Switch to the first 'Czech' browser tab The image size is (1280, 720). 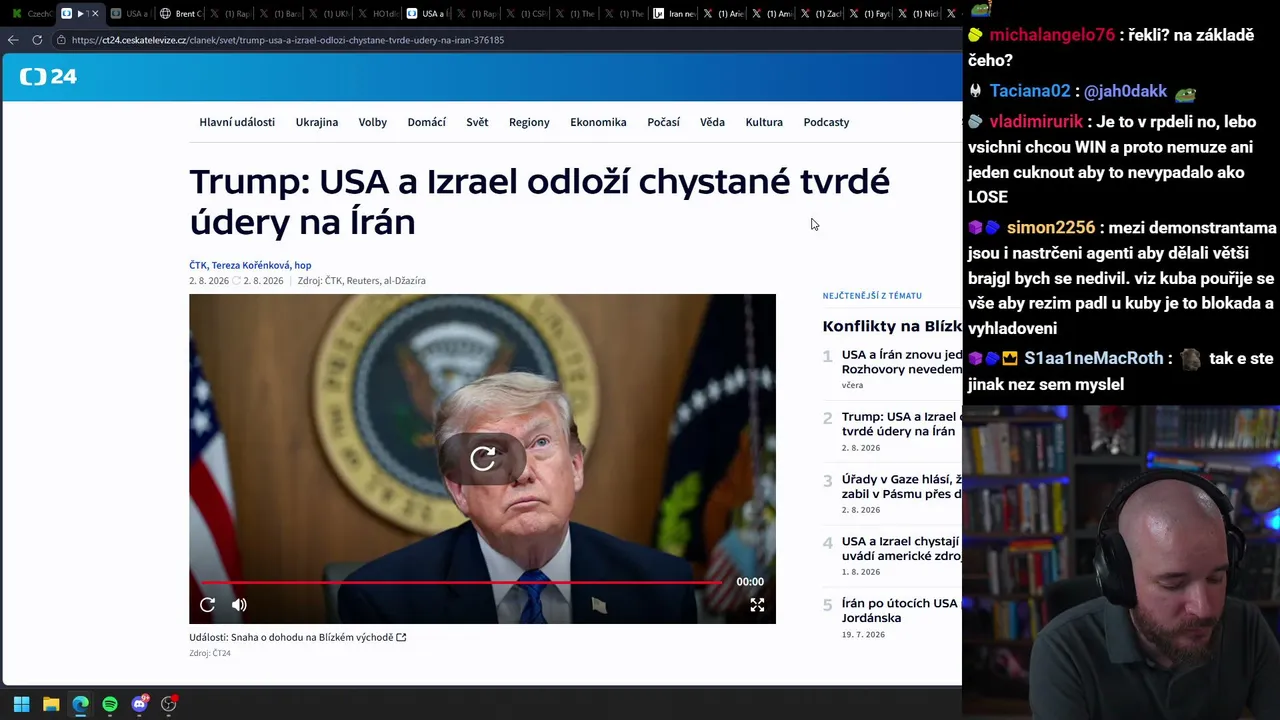pos(30,13)
